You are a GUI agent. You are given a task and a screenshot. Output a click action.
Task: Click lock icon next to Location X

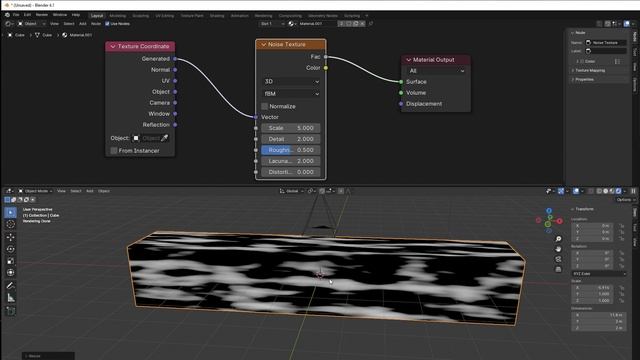(x=622, y=226)
